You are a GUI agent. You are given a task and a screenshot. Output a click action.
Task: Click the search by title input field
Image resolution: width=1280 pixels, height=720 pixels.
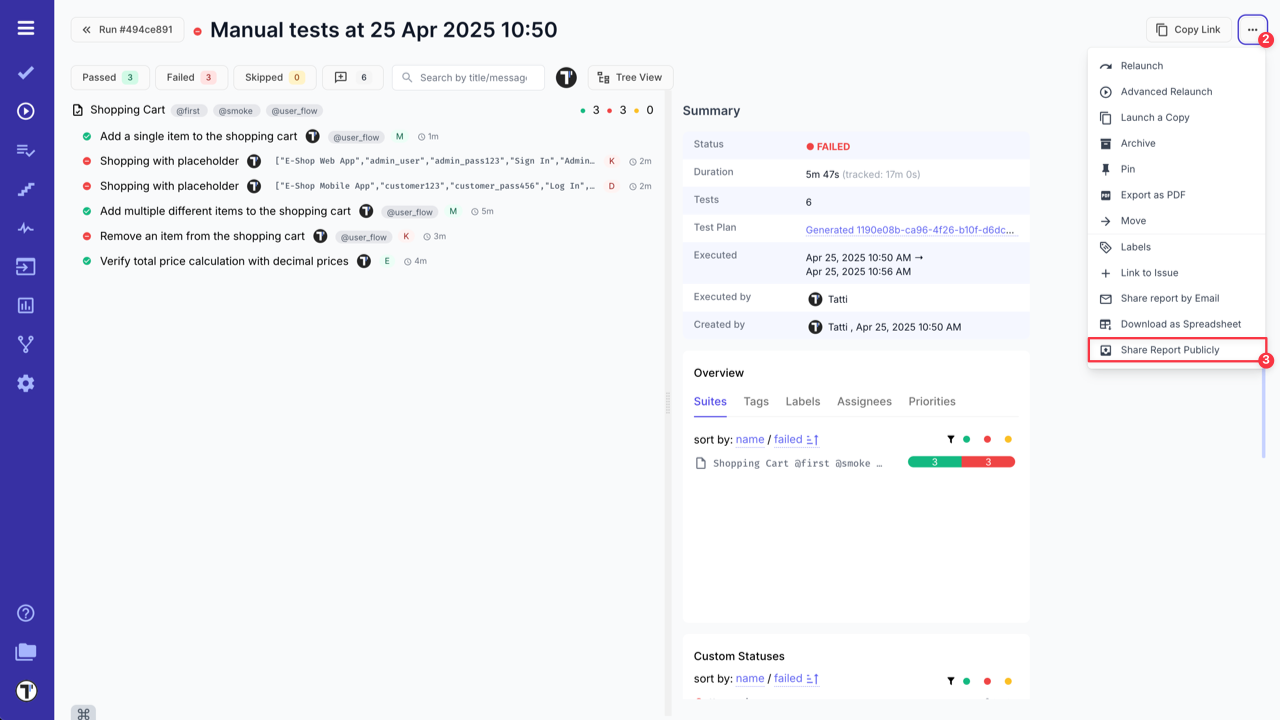pos(468,77)
